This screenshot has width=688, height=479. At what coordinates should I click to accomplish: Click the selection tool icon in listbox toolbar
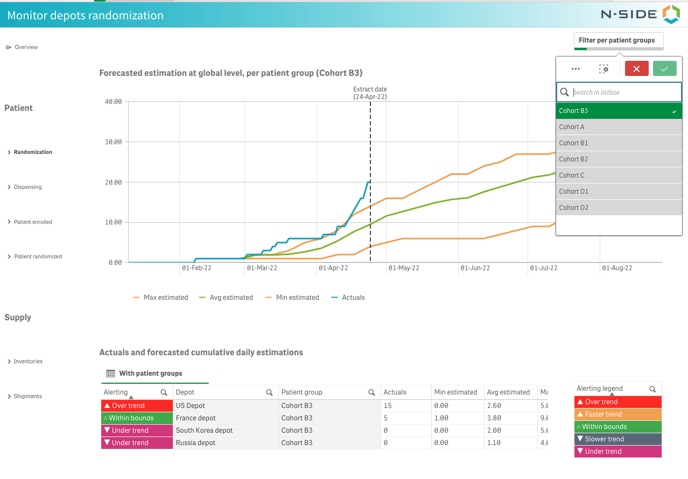click(604, 69)
